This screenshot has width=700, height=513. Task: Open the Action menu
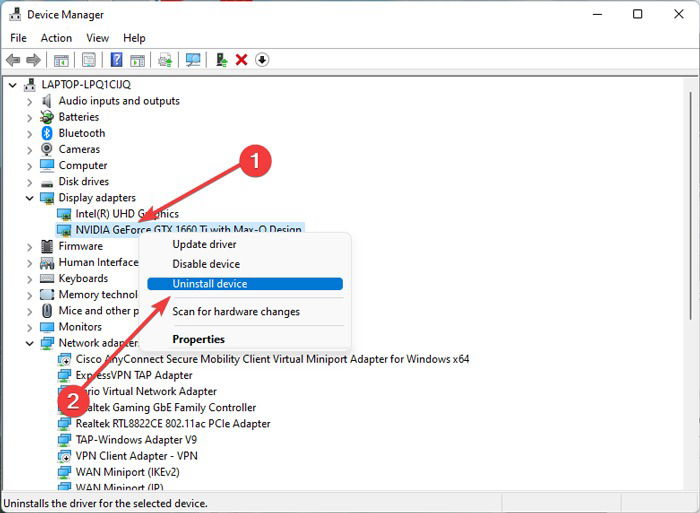click(x=56, y=38)
